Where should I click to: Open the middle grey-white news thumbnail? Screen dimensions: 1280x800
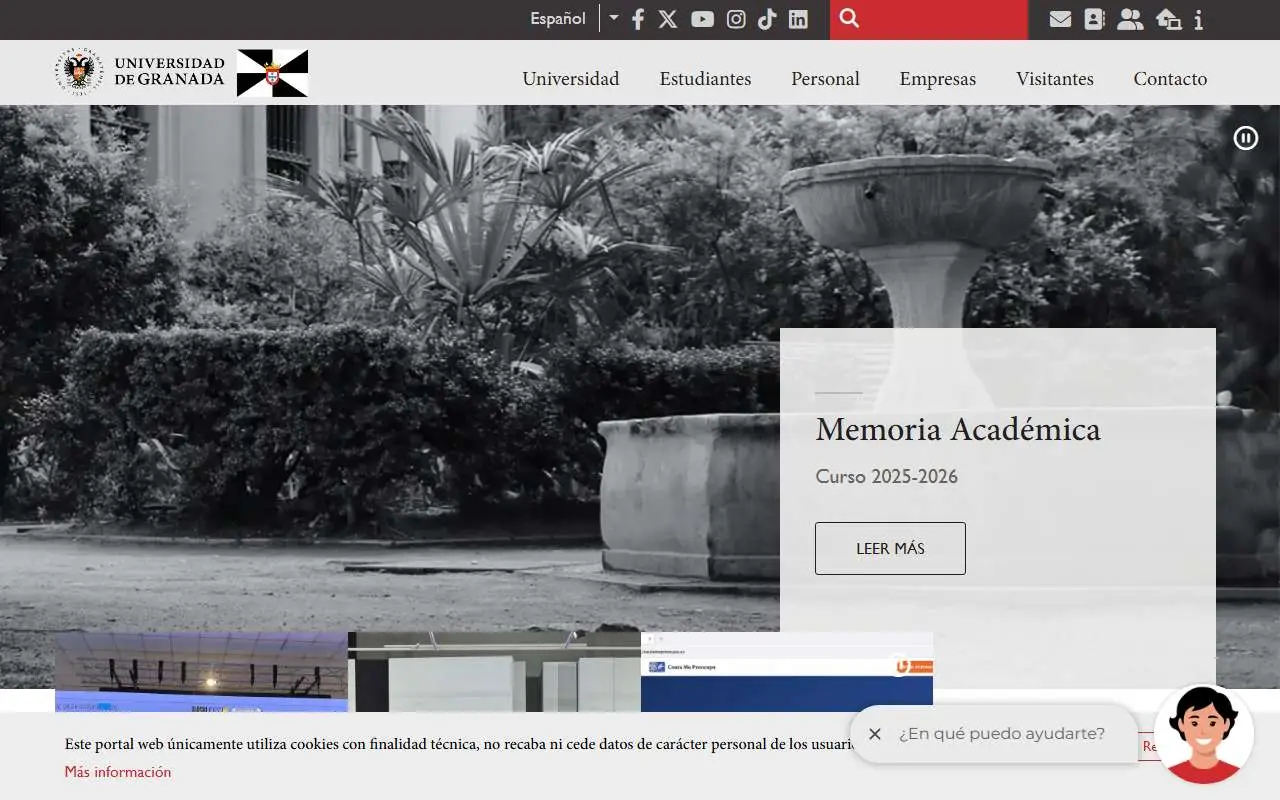(x=494, y=671)
